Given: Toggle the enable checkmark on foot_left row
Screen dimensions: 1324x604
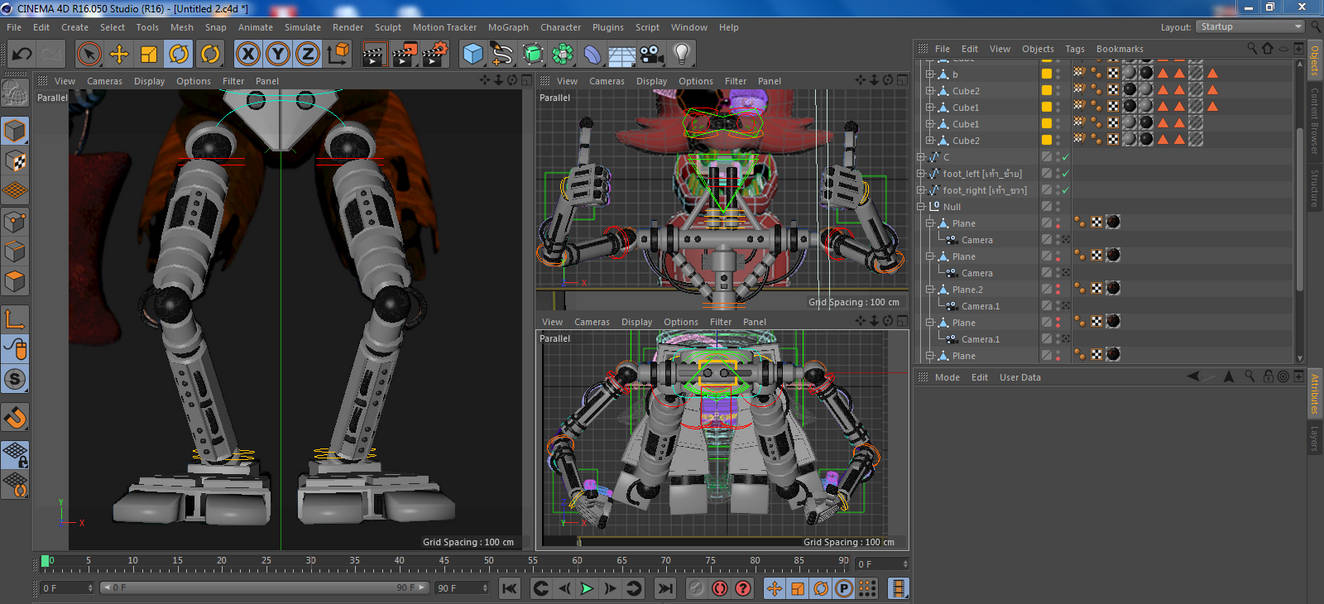Looking at the screenshot, I should point(1065,174).
